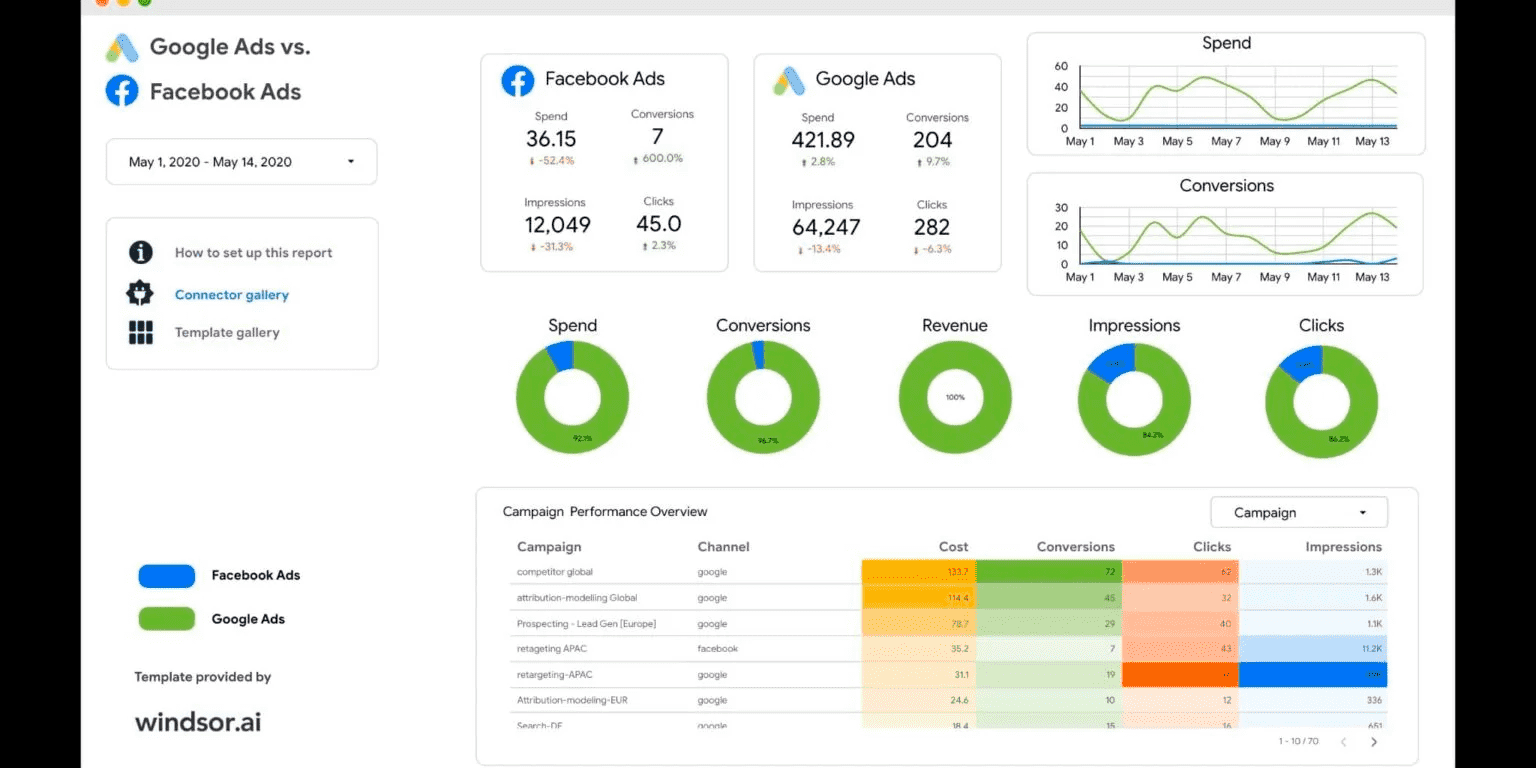Click the green Google Ads color swatch
The width and height of the screenshot is (1536, 768).
click(167, 619)
